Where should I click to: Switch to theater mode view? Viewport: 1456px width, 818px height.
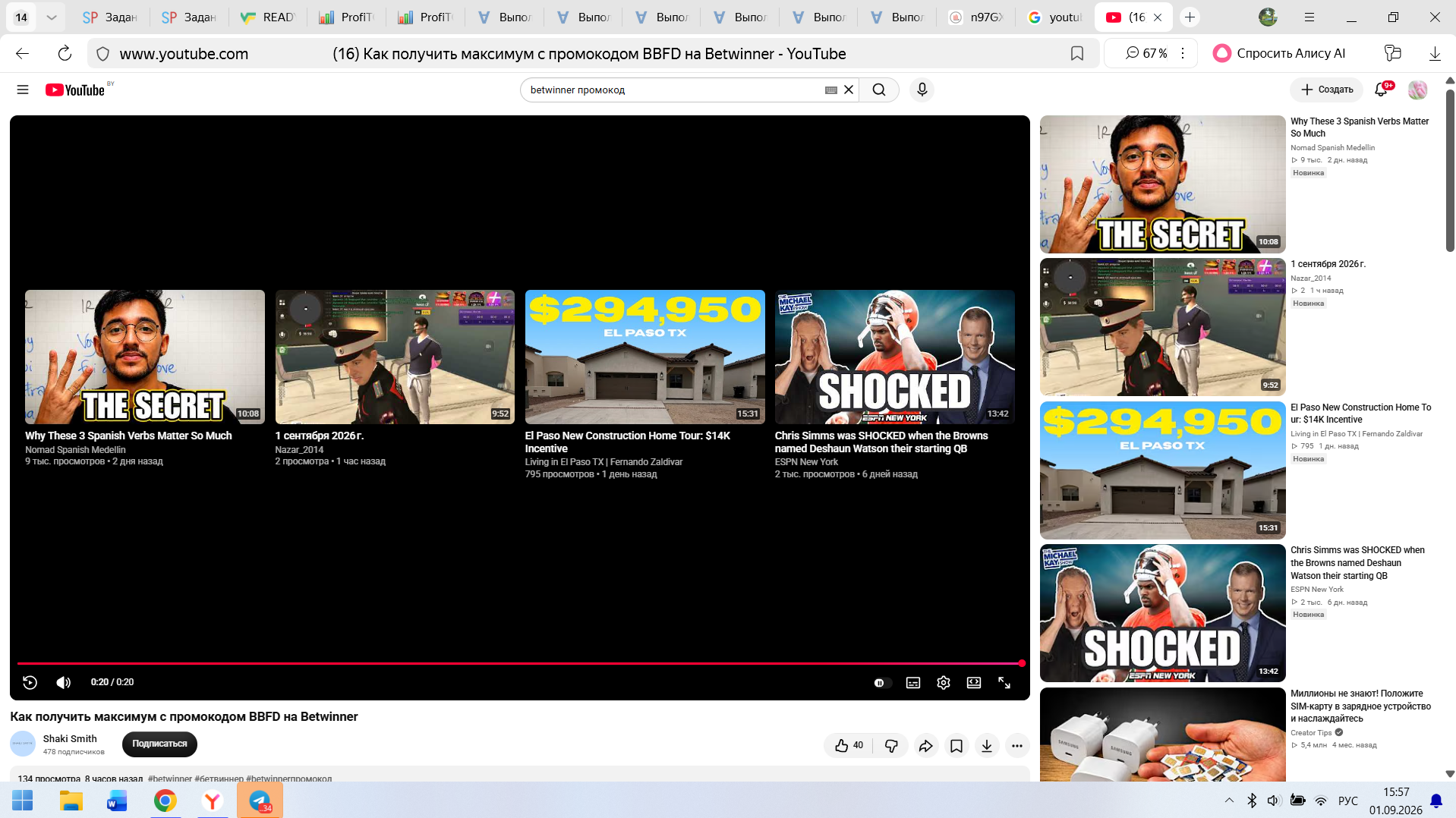[974, 683]
